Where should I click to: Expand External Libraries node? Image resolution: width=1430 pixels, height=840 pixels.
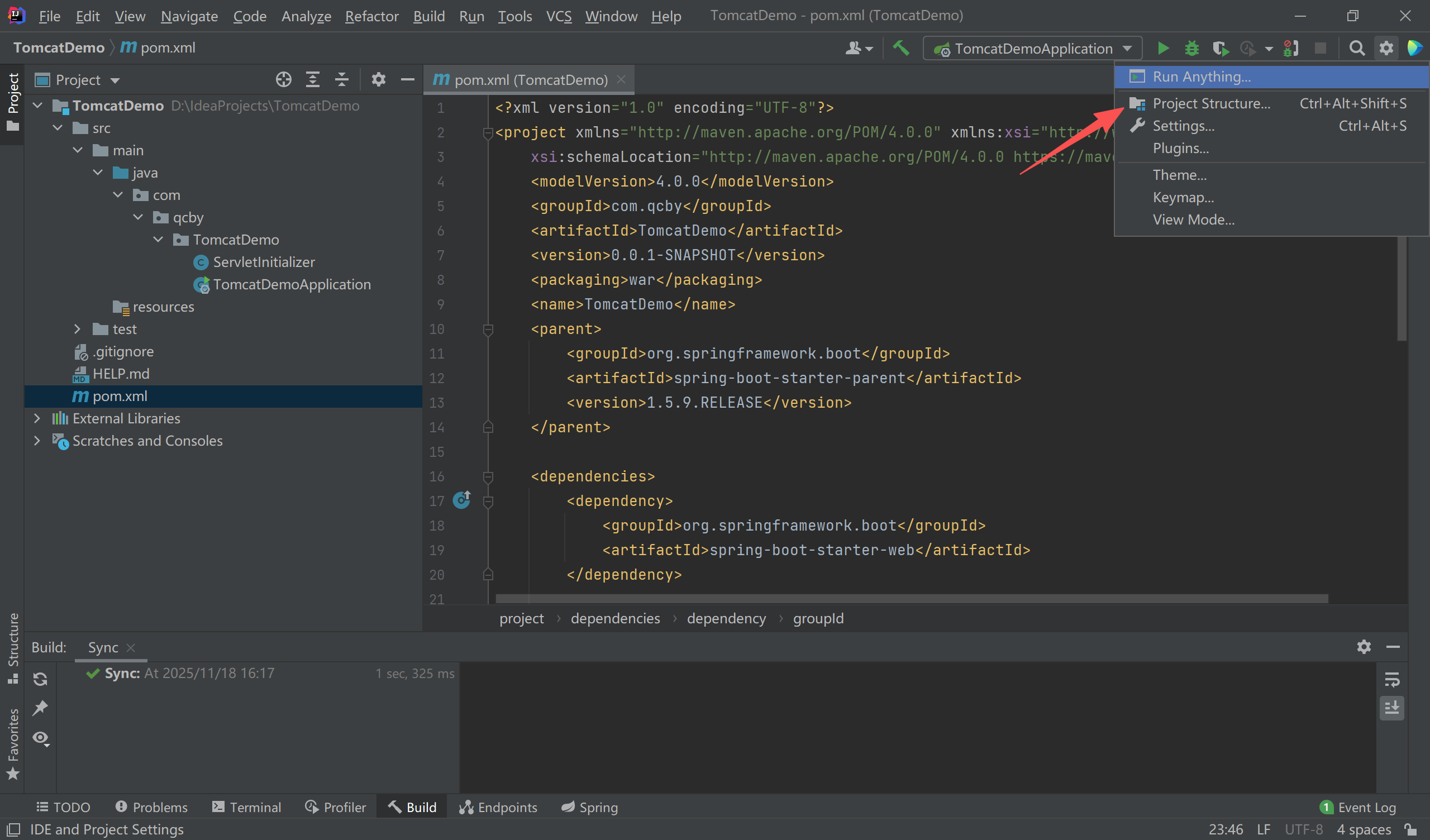coord(37,418)
